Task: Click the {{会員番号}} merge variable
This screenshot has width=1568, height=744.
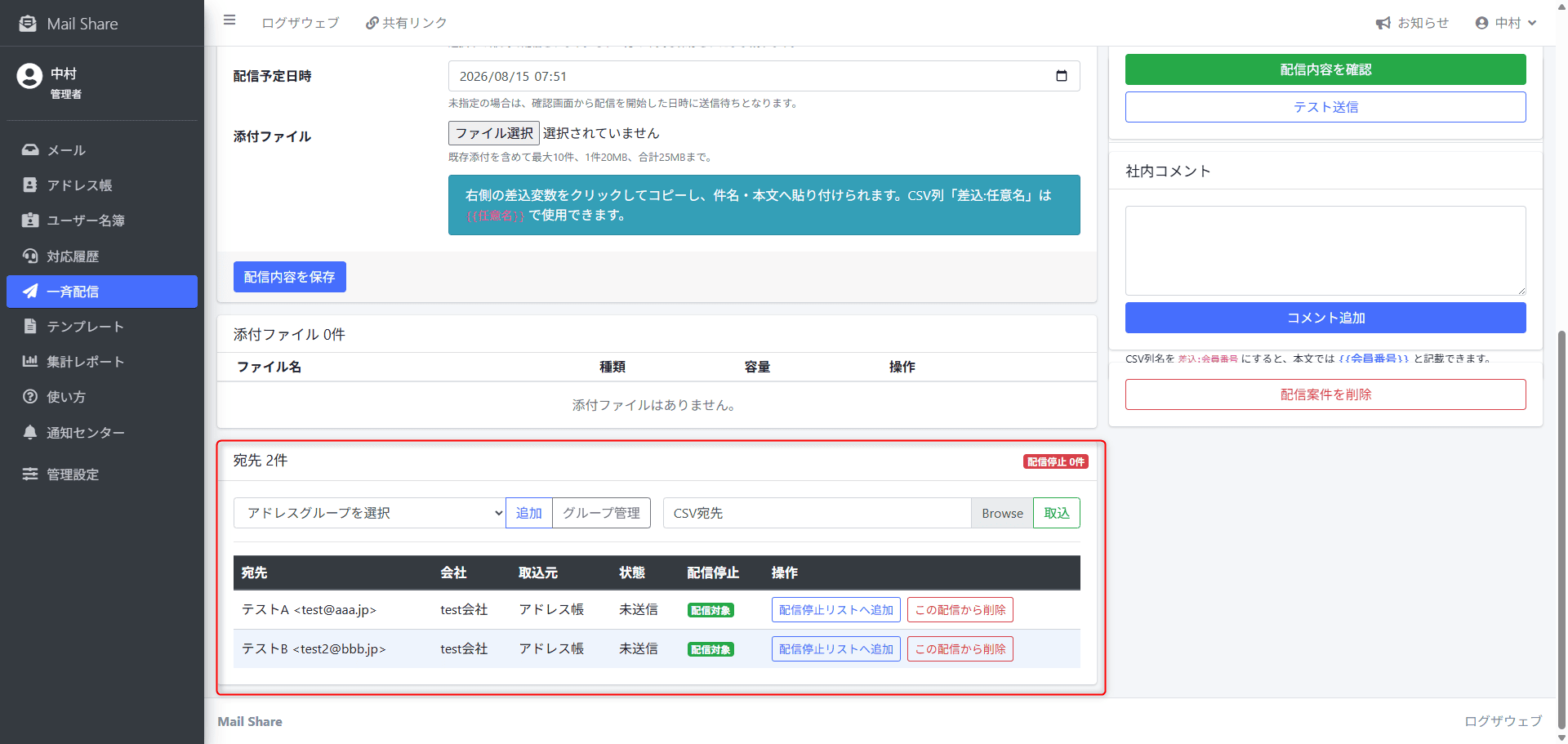Action: [1374, 359]
